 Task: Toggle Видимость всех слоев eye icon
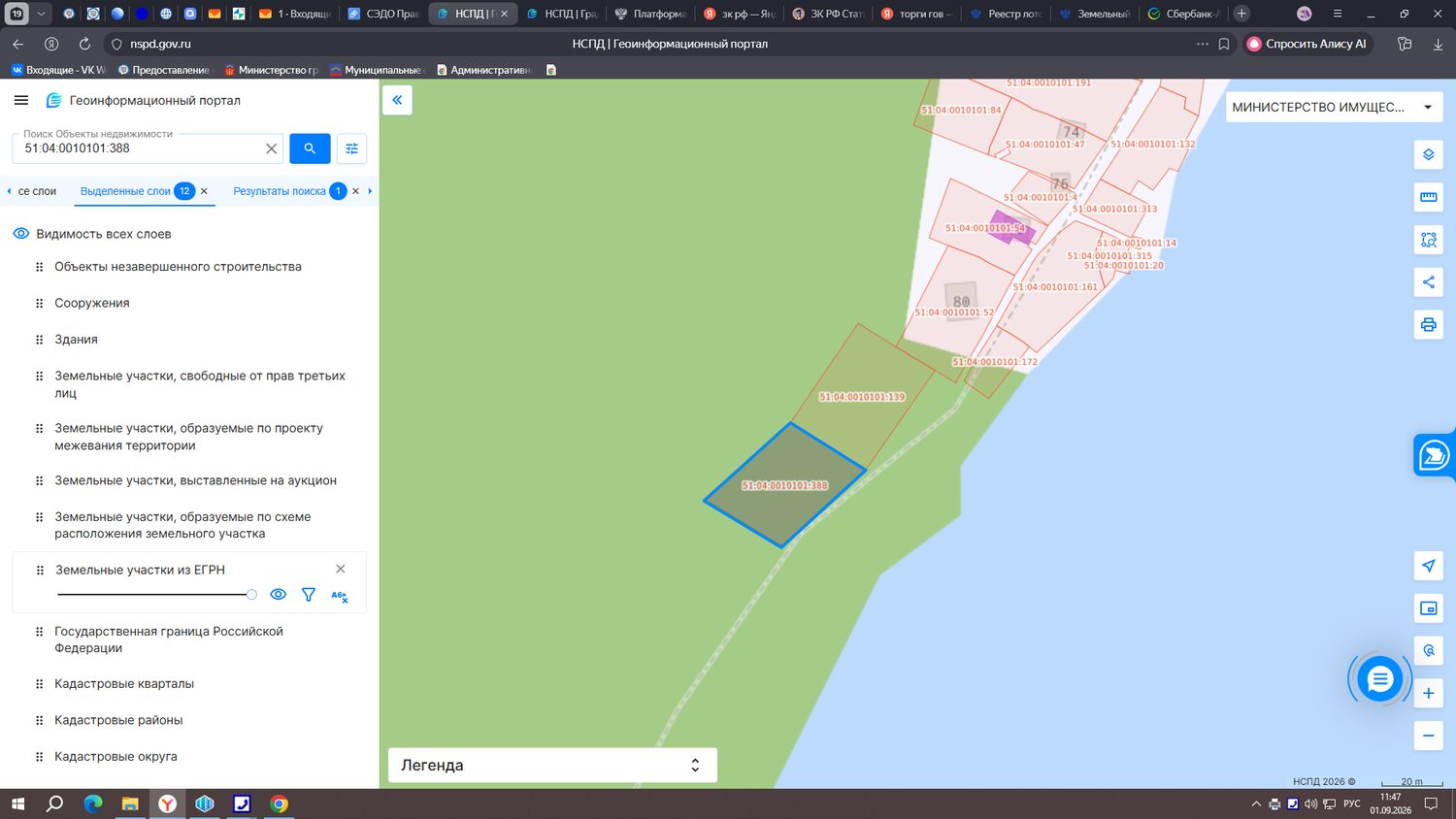click(x=21, y=234)
